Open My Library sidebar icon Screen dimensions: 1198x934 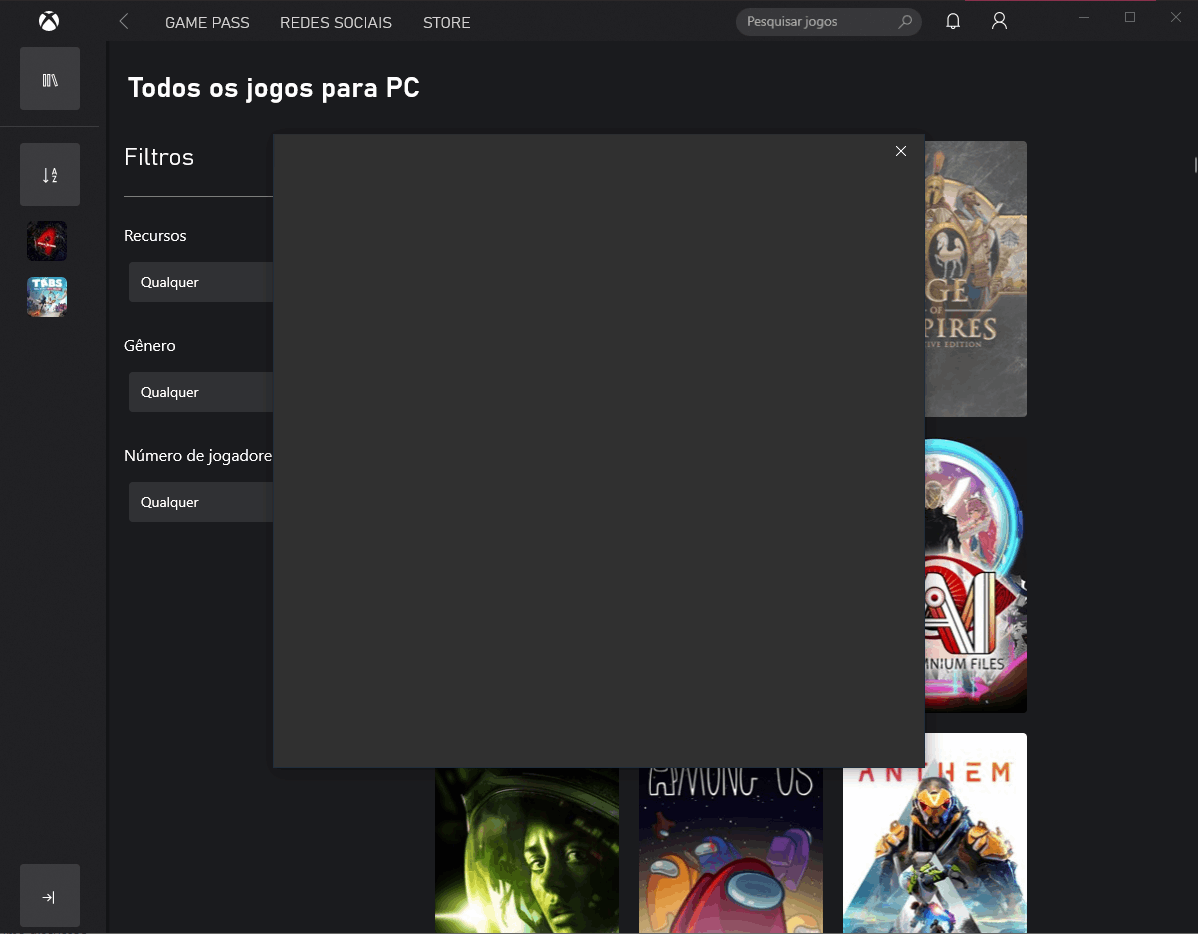click(50, 79)
